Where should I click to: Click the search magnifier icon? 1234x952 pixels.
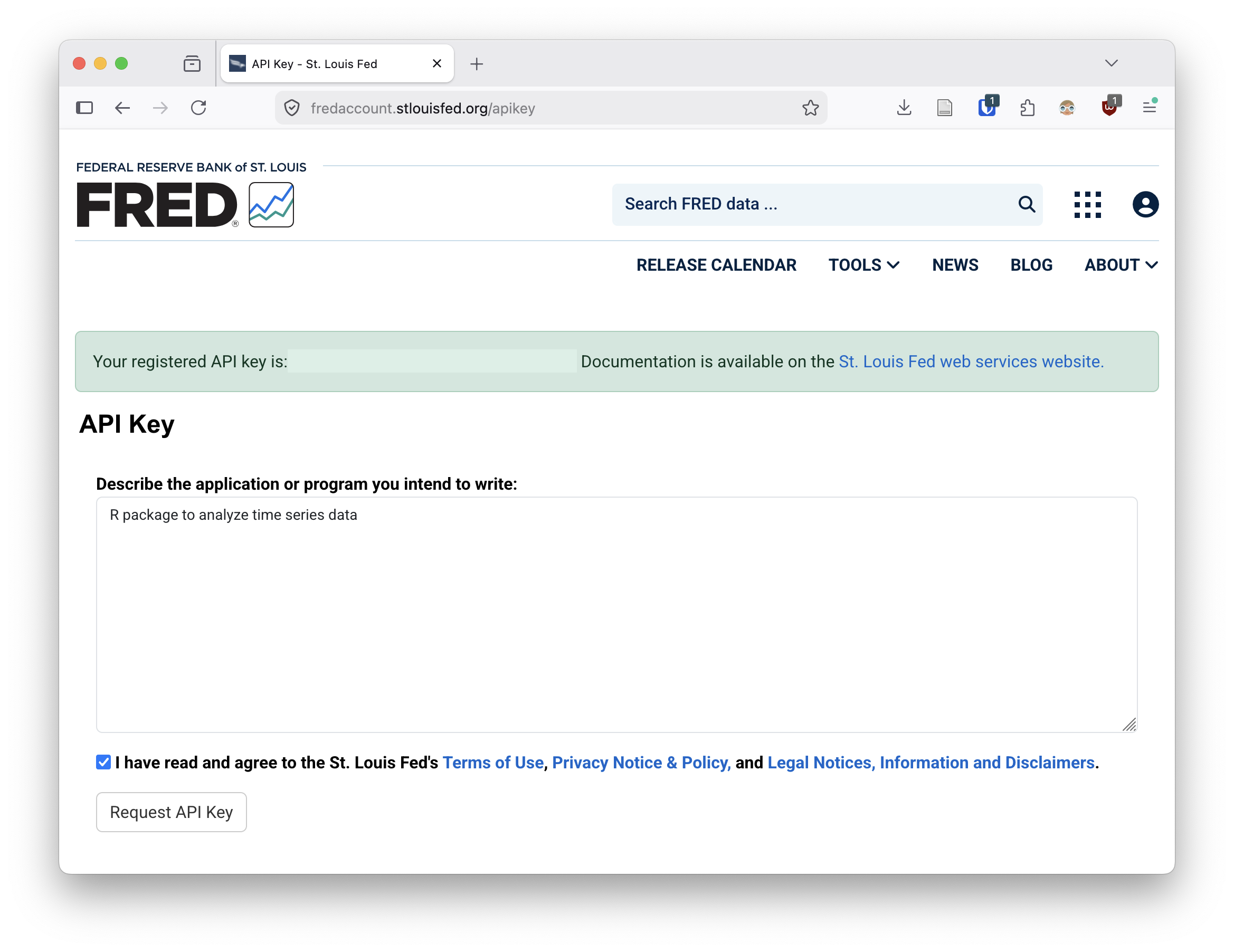click(1027, 204)
